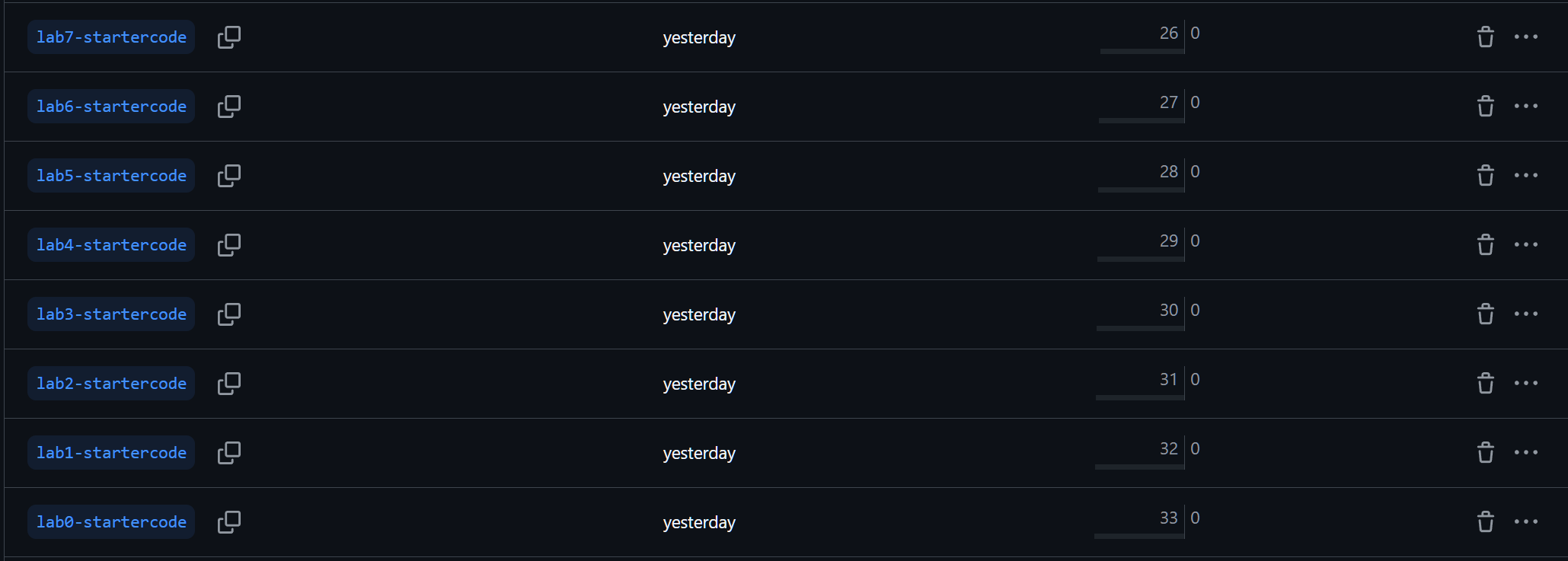Delete the lab4-startercode branch
The height and width of the screenshot is (561, 1568).
1485,245
